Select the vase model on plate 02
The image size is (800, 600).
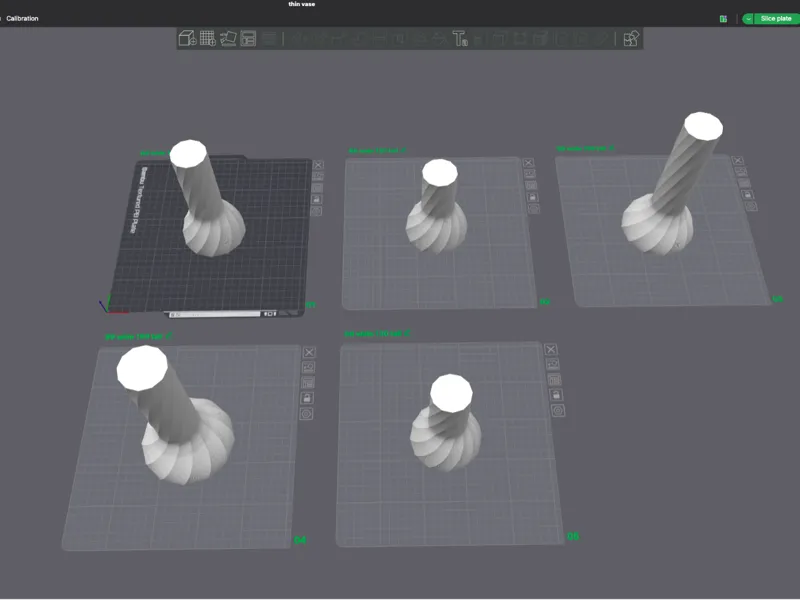click(437, 206)
